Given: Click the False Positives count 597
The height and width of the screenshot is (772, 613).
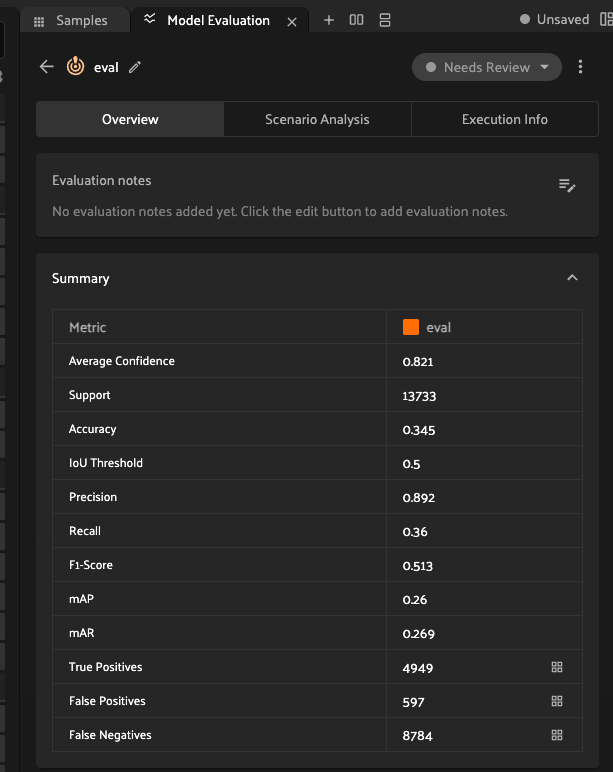Looking at the screenshot, I should [x=413, y=702].
